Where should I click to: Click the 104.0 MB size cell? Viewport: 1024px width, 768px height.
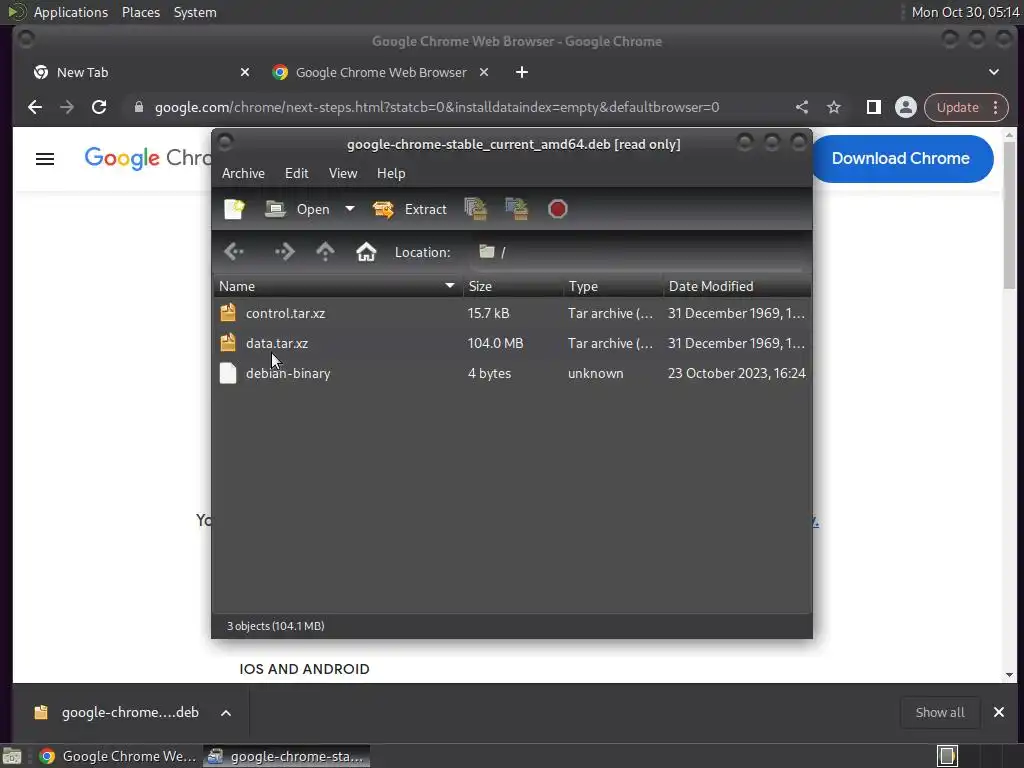(x=495, y=344)
